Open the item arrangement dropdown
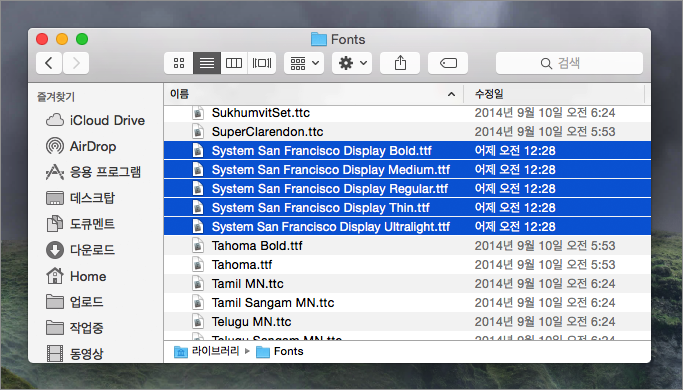Viewport: 683px width, 390px height. click(304, 63)
